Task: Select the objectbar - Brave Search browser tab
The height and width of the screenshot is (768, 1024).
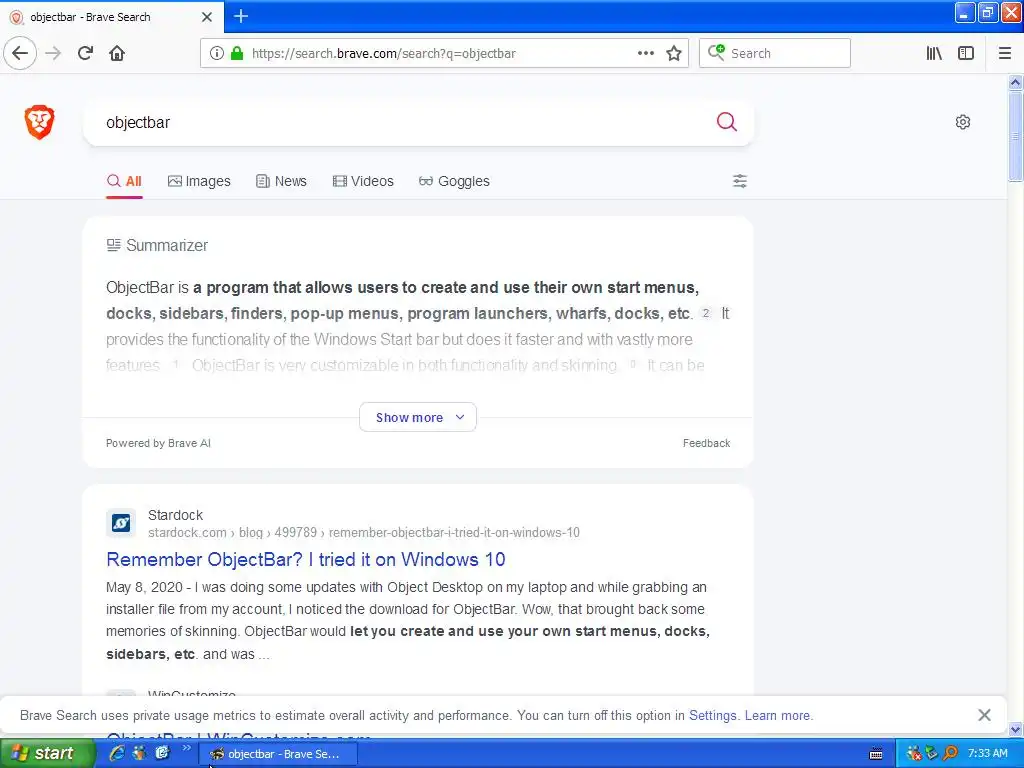Action: [x=111, y=16]
